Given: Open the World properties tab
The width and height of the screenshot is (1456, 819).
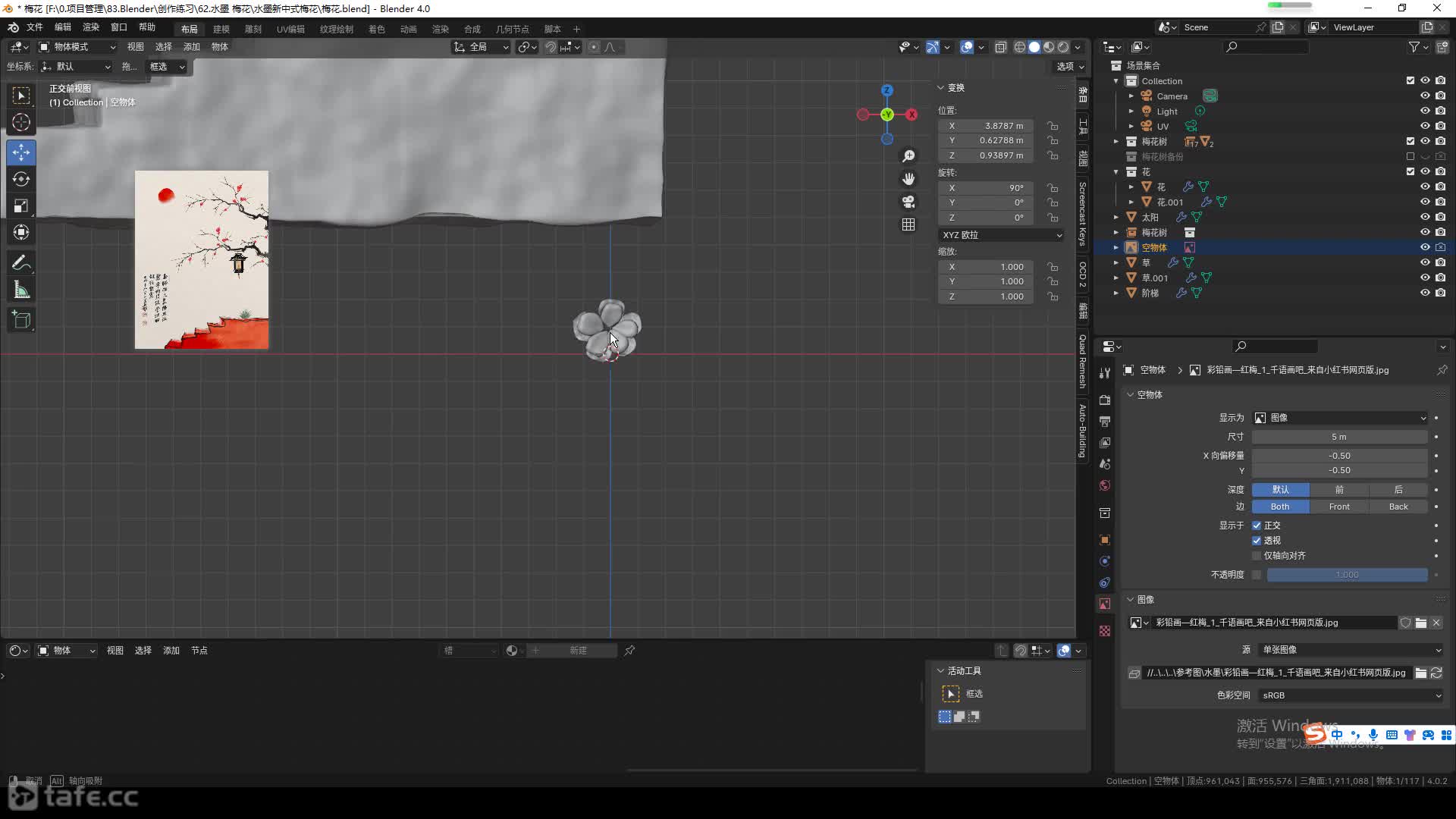Looking at the screenshot, I should tap(1105, 485).
